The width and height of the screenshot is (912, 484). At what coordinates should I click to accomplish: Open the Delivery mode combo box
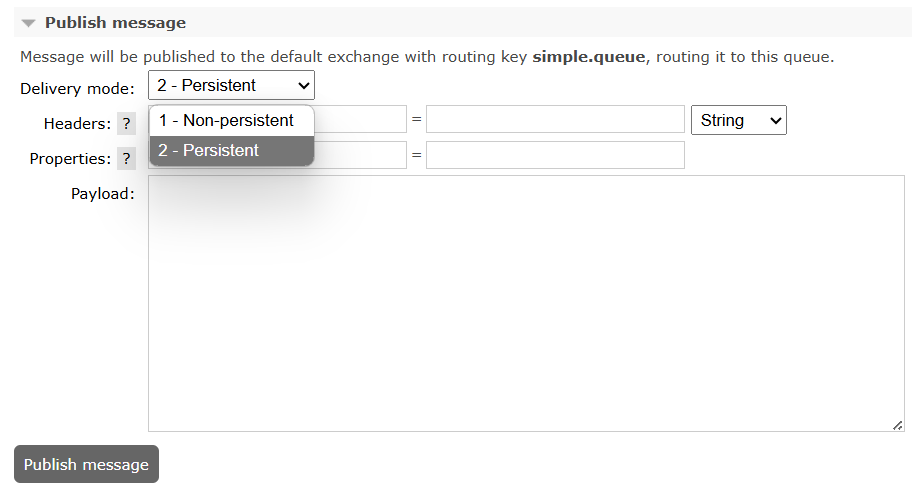click(x=231, y=86)
